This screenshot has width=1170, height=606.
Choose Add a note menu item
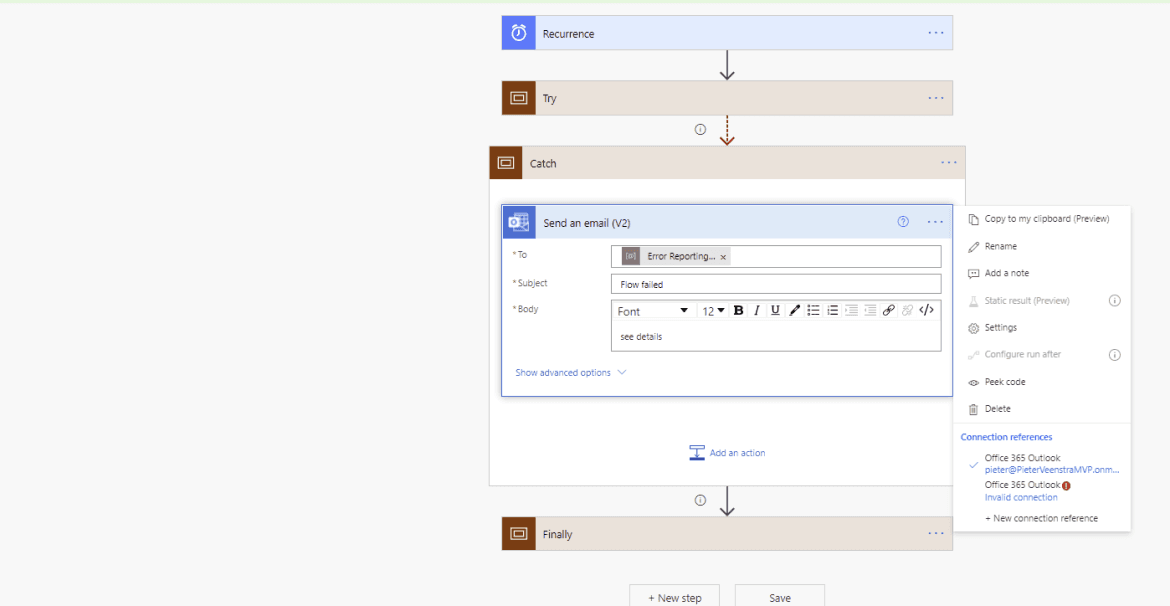click(1042, 273)
